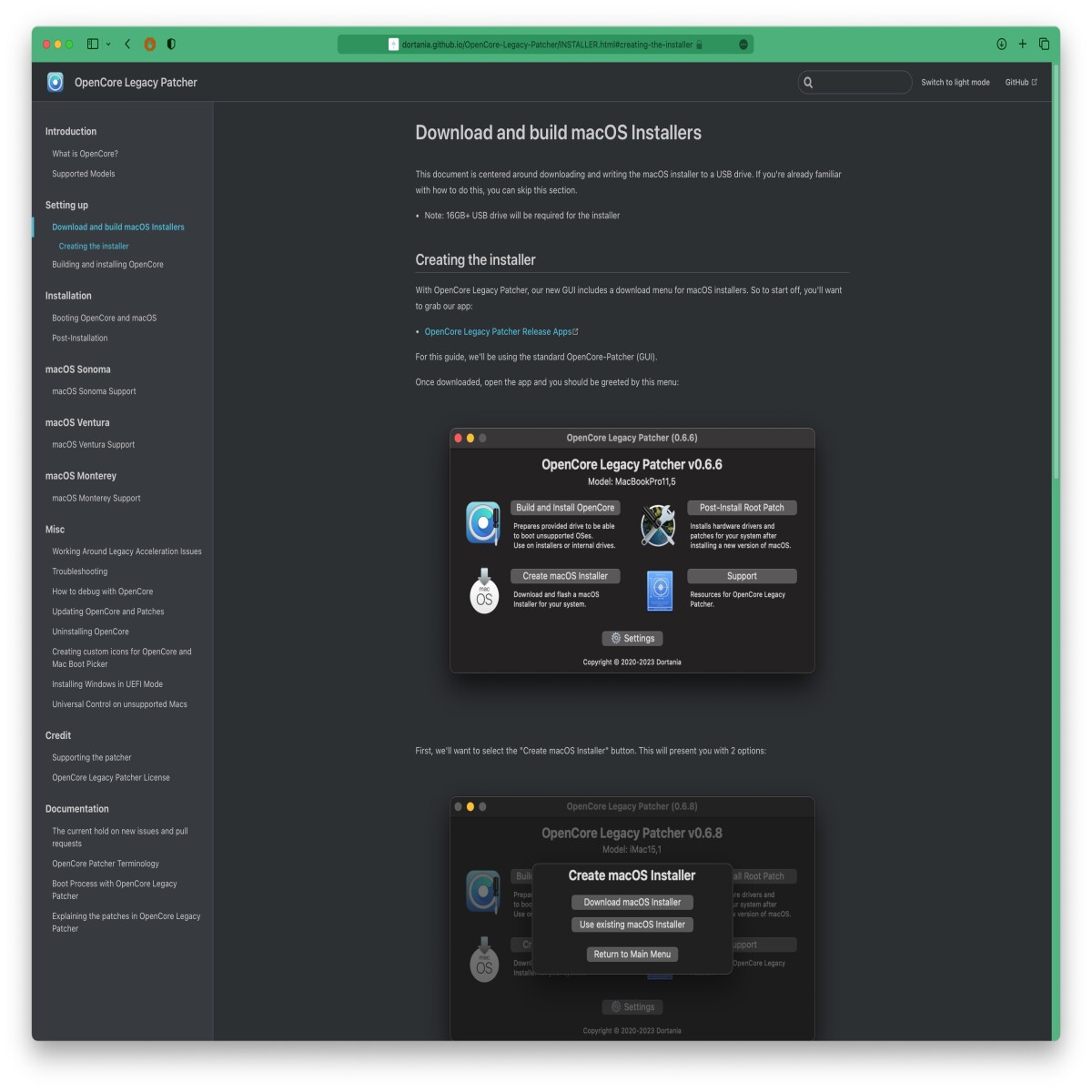Screen dimensions: 1092x1092
Task: Add a new tab with plus icon
Action: pos(1022,44)
